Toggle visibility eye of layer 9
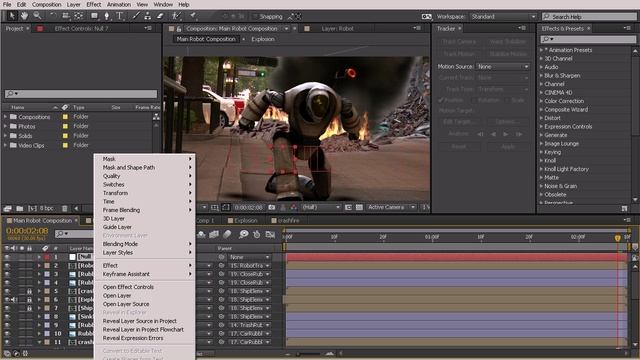Viewport: 640px width, 360px height. coord(7,325)
